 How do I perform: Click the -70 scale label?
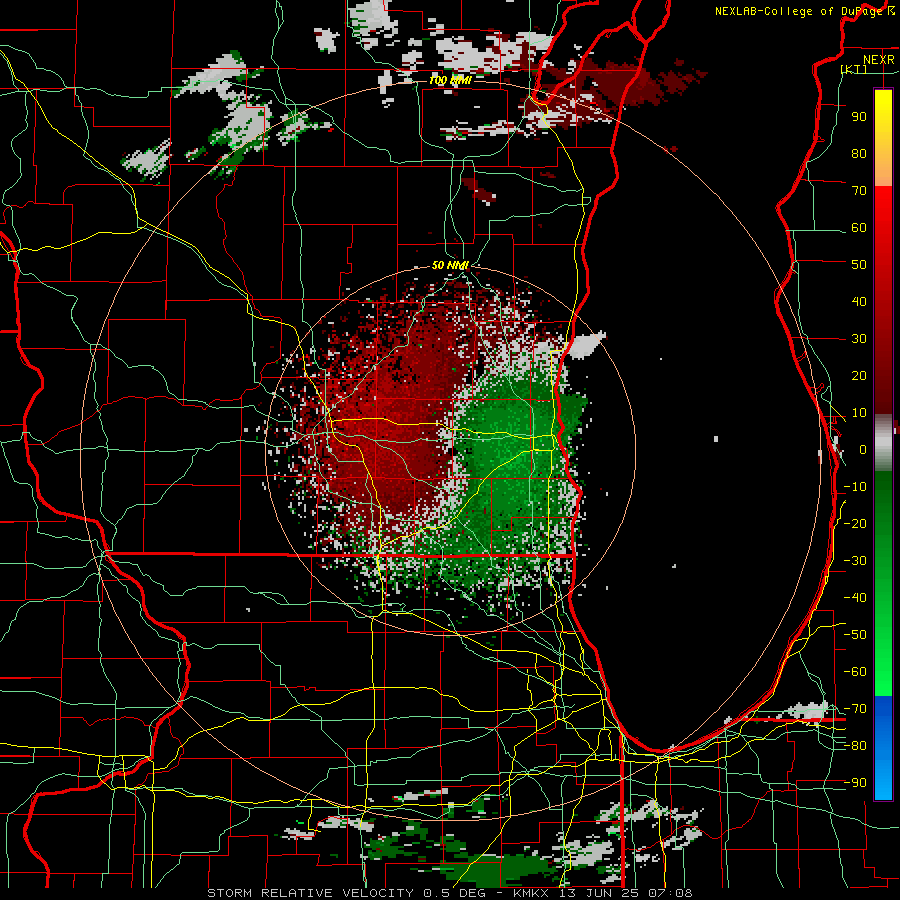click(x=855, y=709)
